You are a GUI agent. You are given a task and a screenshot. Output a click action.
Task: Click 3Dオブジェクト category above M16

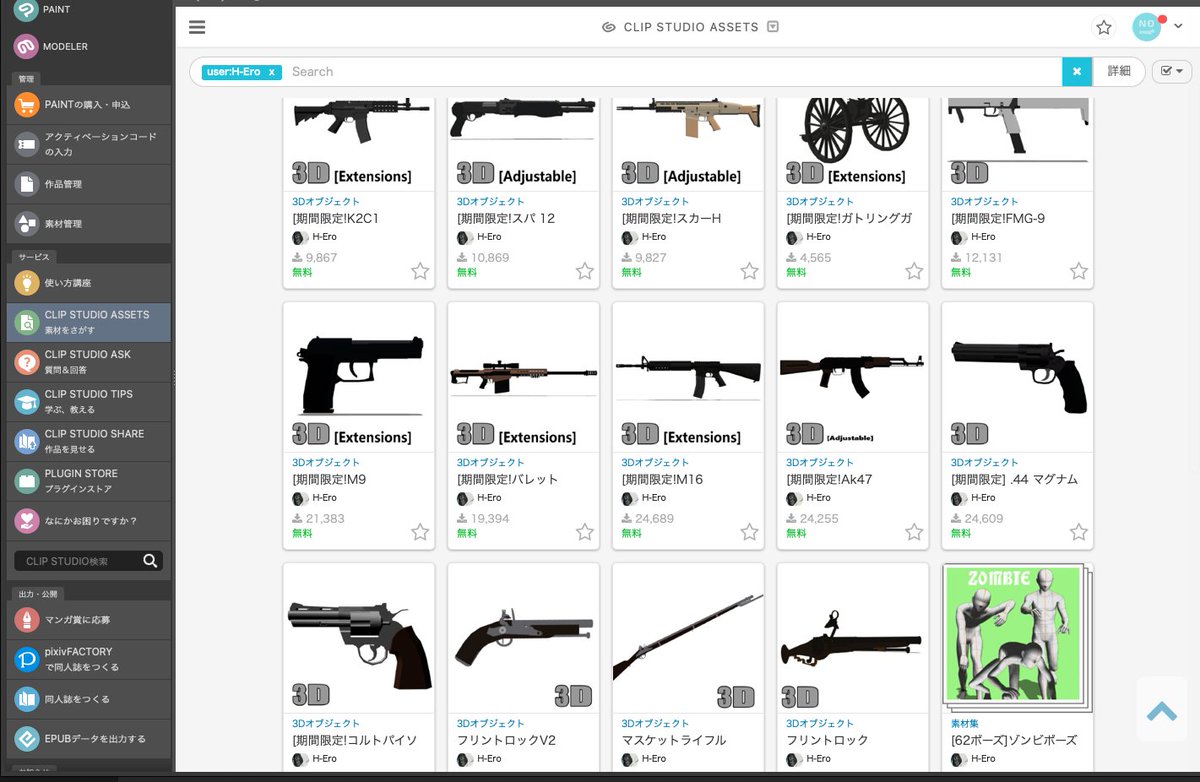pos(655,463)
